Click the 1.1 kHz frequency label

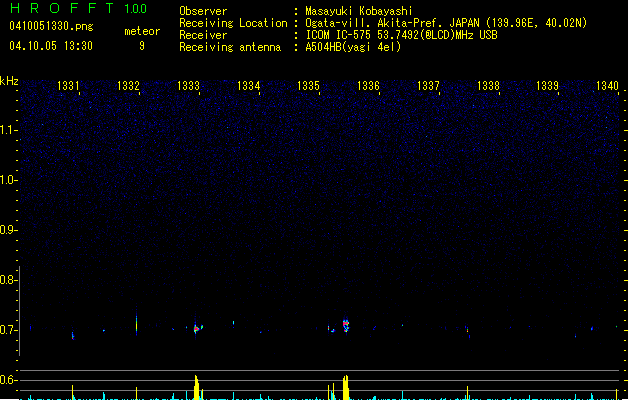9,130
